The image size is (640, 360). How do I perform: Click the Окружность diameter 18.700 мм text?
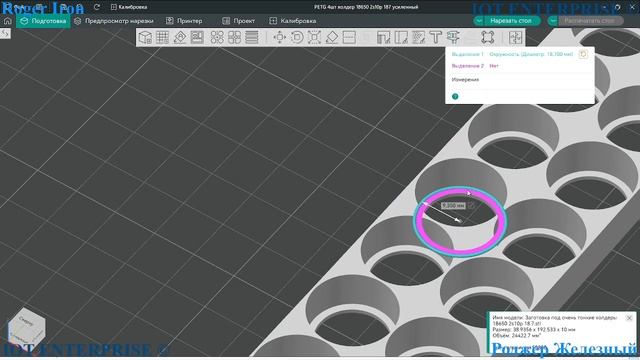pyautogui.click(x=531, y=54)
